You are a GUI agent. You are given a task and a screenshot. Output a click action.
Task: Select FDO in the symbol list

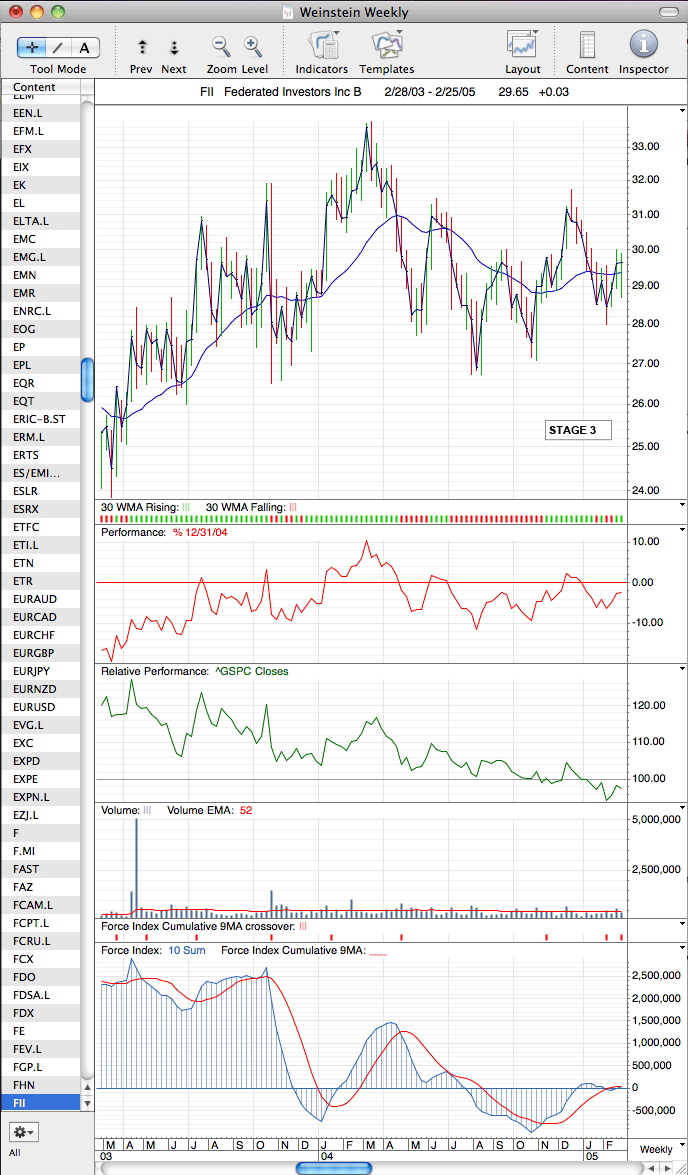(x=40, y=976)
